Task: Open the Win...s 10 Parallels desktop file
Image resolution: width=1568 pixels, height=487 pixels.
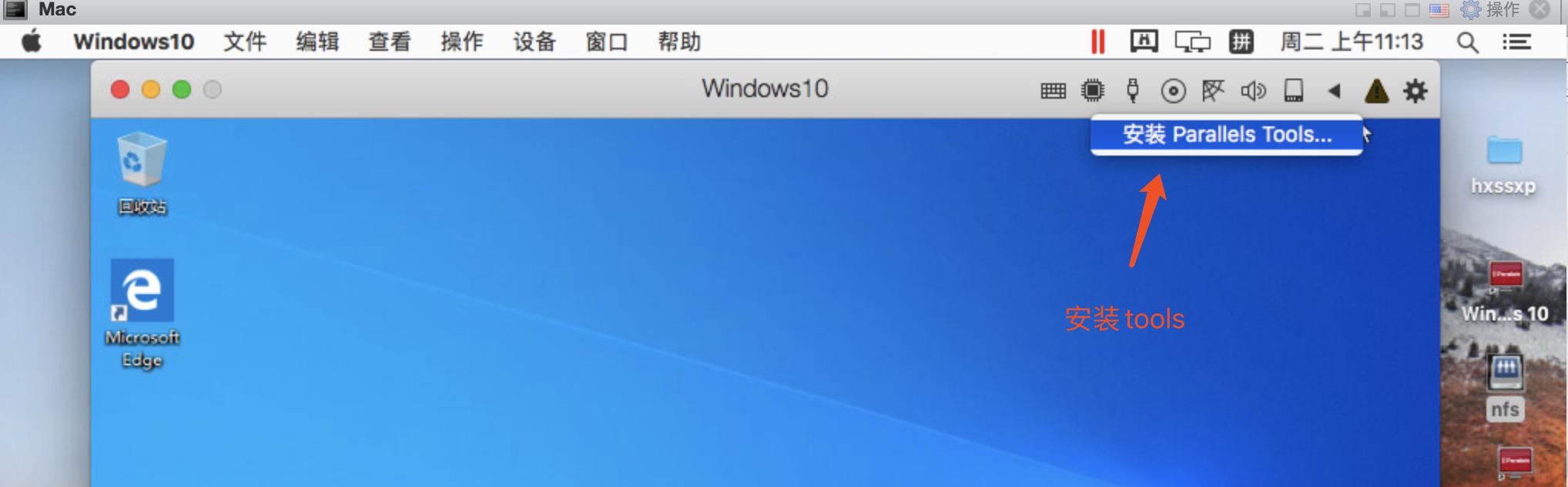Action: click(1506, 293)
